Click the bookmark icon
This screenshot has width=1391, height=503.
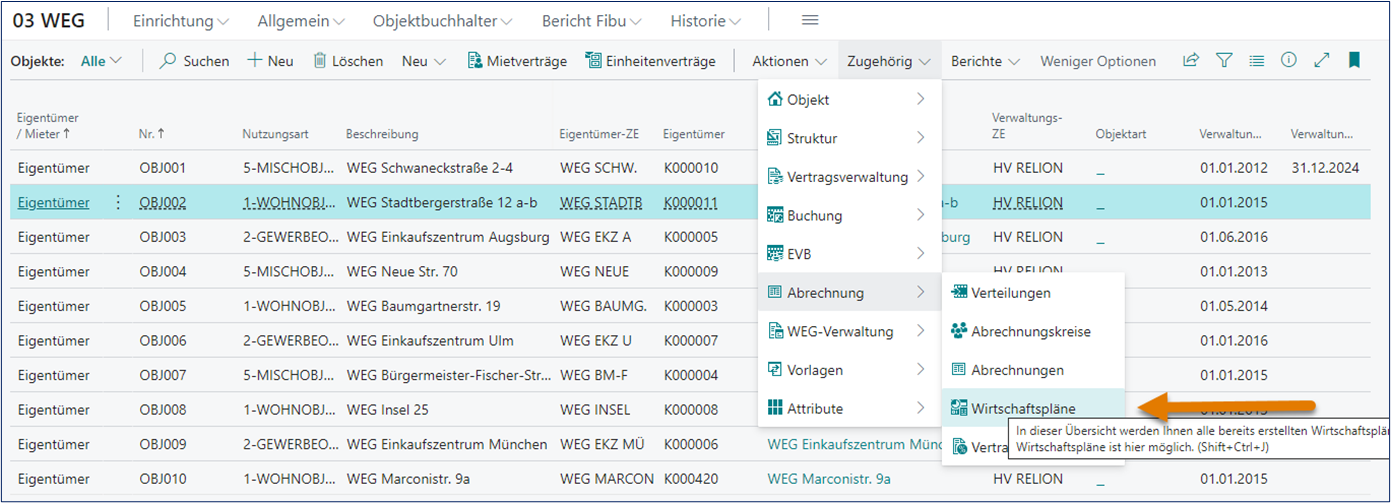1354,61
